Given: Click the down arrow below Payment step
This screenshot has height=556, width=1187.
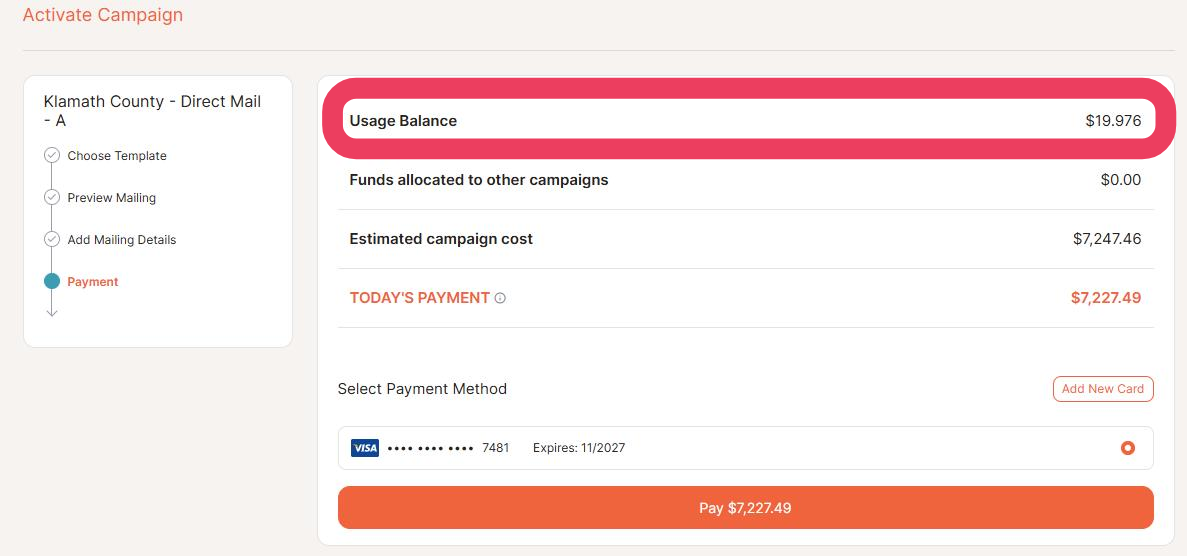Looking at the screenshot, I should point(52,311).
